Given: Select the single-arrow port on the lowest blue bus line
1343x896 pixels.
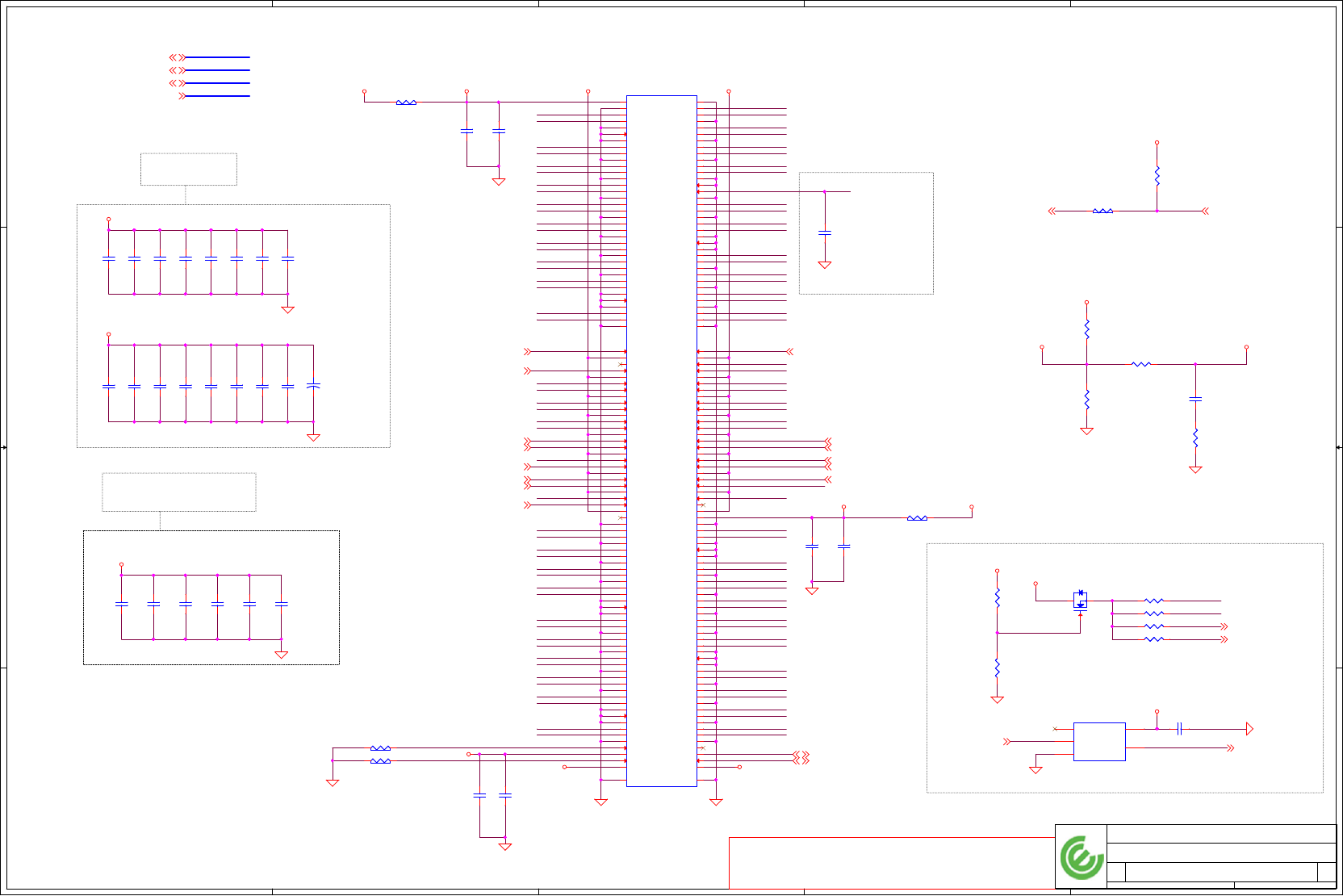Looking at the screenshot, I should click(182, 96).
